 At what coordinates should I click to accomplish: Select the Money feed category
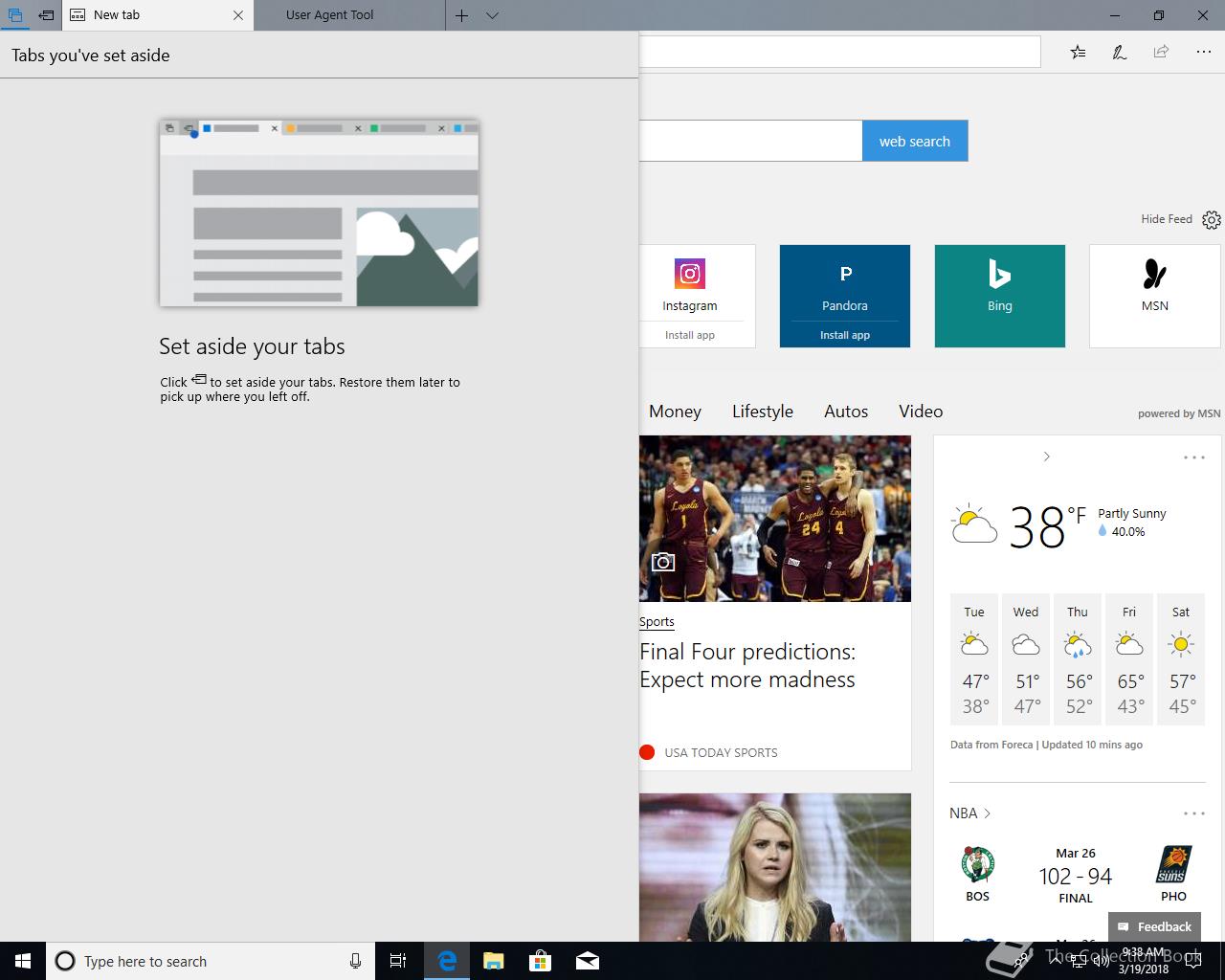[x=675, y=412]
